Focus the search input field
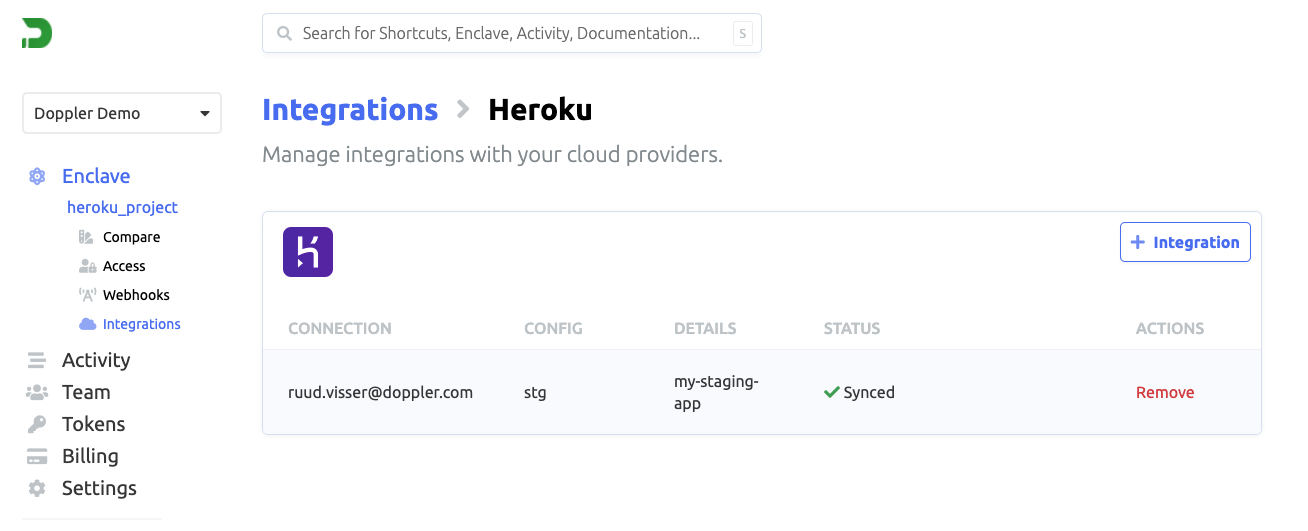This screenshot has width=1308, height=531. coord(512,33)
